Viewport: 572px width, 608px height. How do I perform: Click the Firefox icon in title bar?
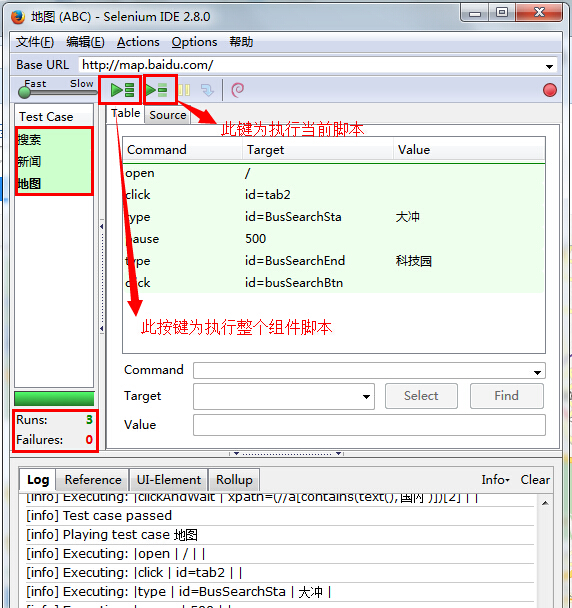(18, 17)
